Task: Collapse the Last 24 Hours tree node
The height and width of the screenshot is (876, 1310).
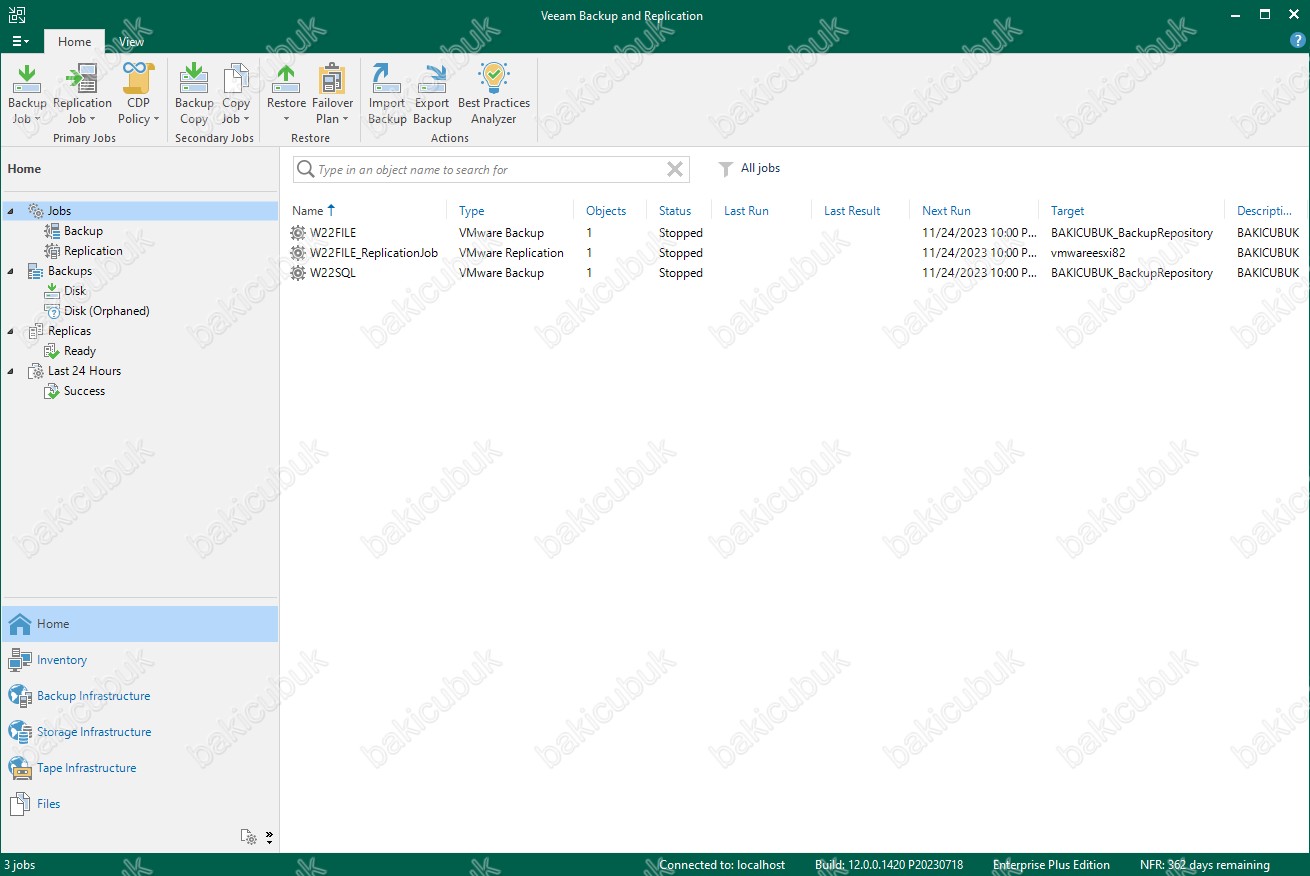Action: (x=11, y=371)
